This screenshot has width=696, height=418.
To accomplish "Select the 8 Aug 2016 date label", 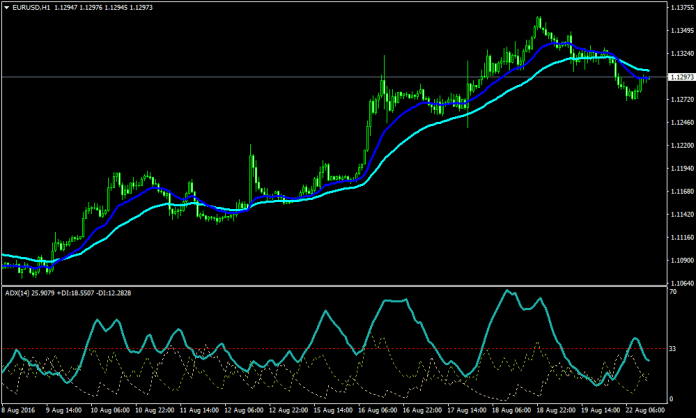I will point(21,410).
